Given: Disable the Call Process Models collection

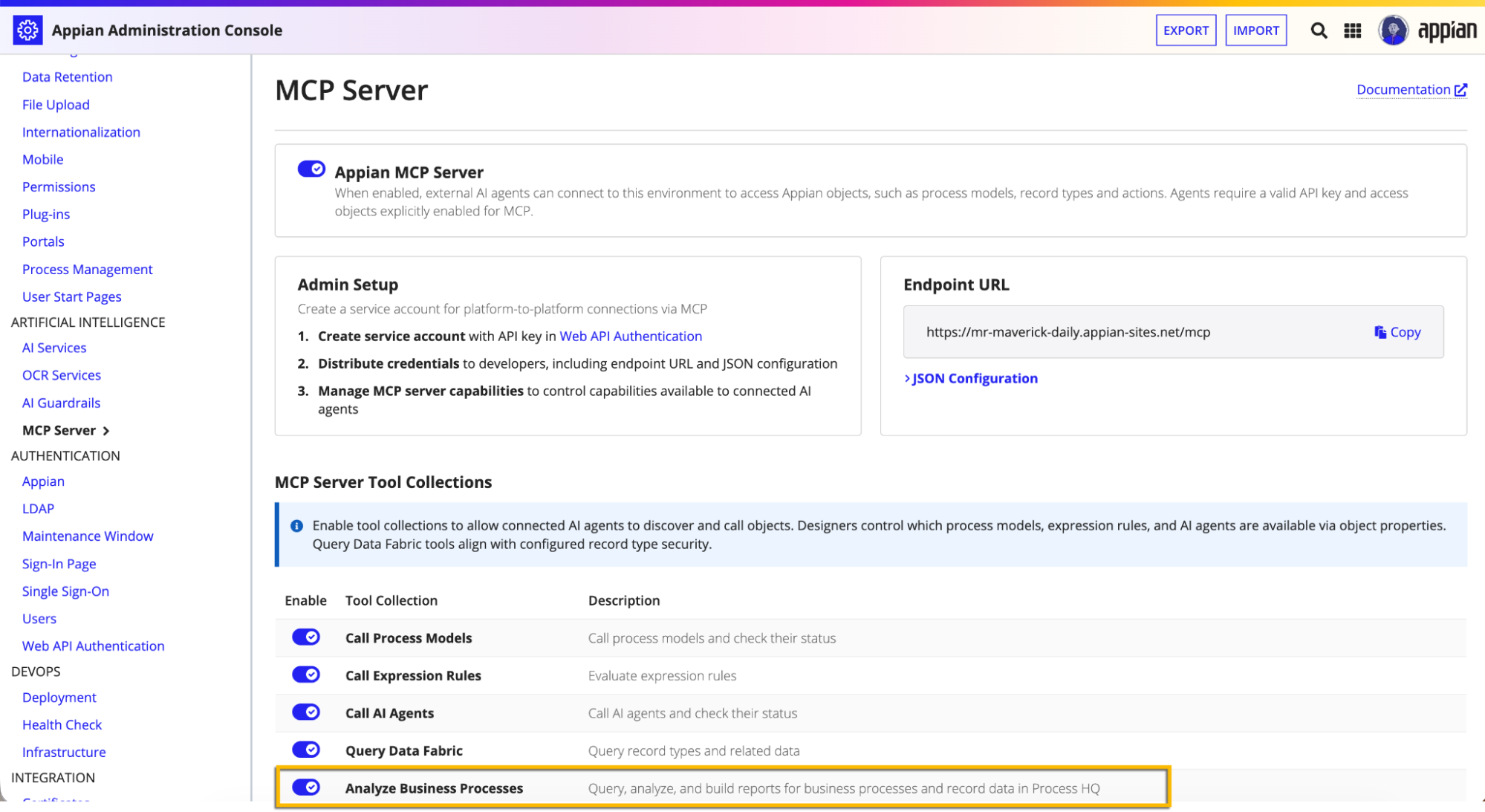Looking at the screenshot, I should [306, 637].
